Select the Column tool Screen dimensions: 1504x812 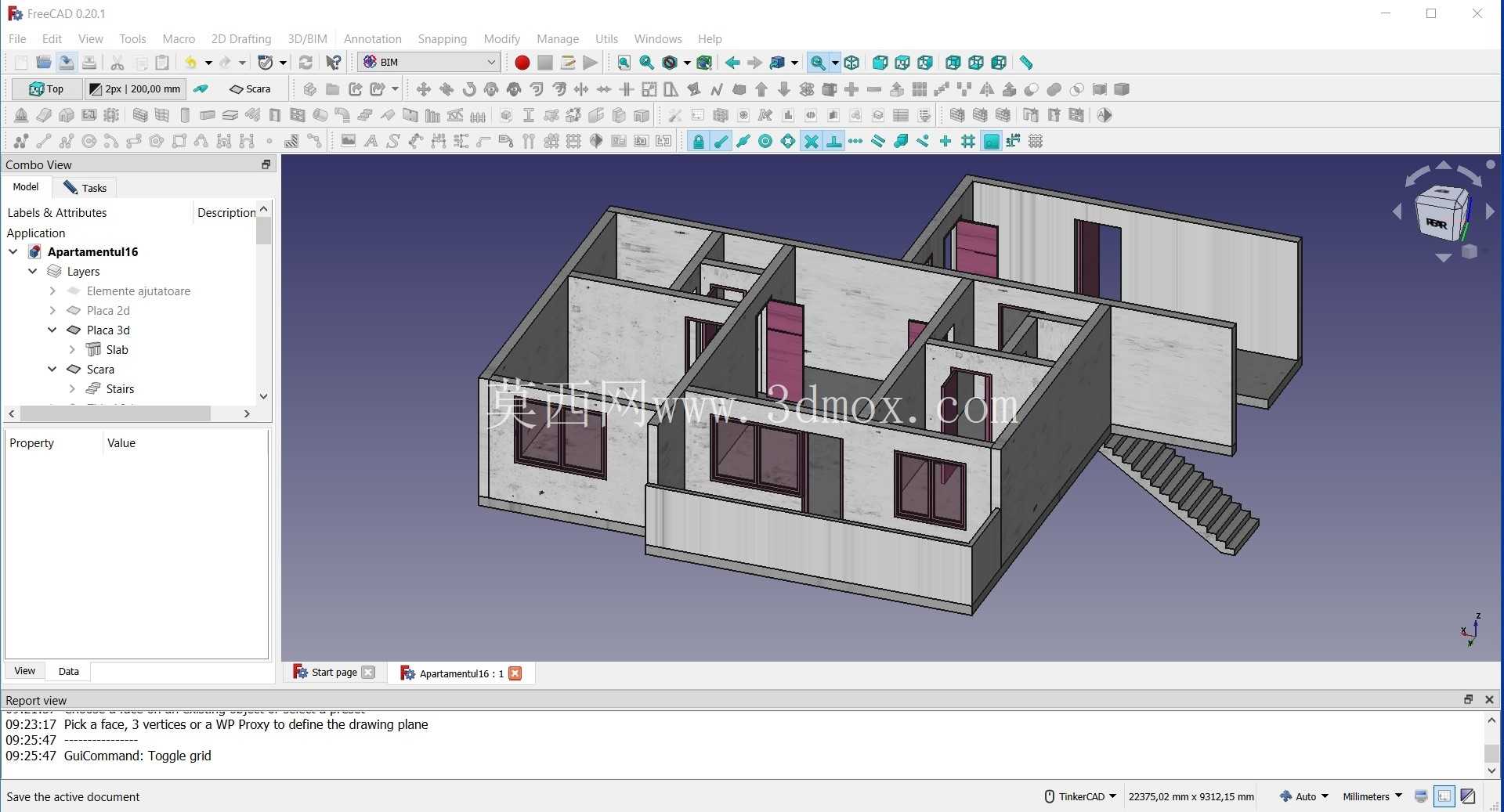click(185, 115)
